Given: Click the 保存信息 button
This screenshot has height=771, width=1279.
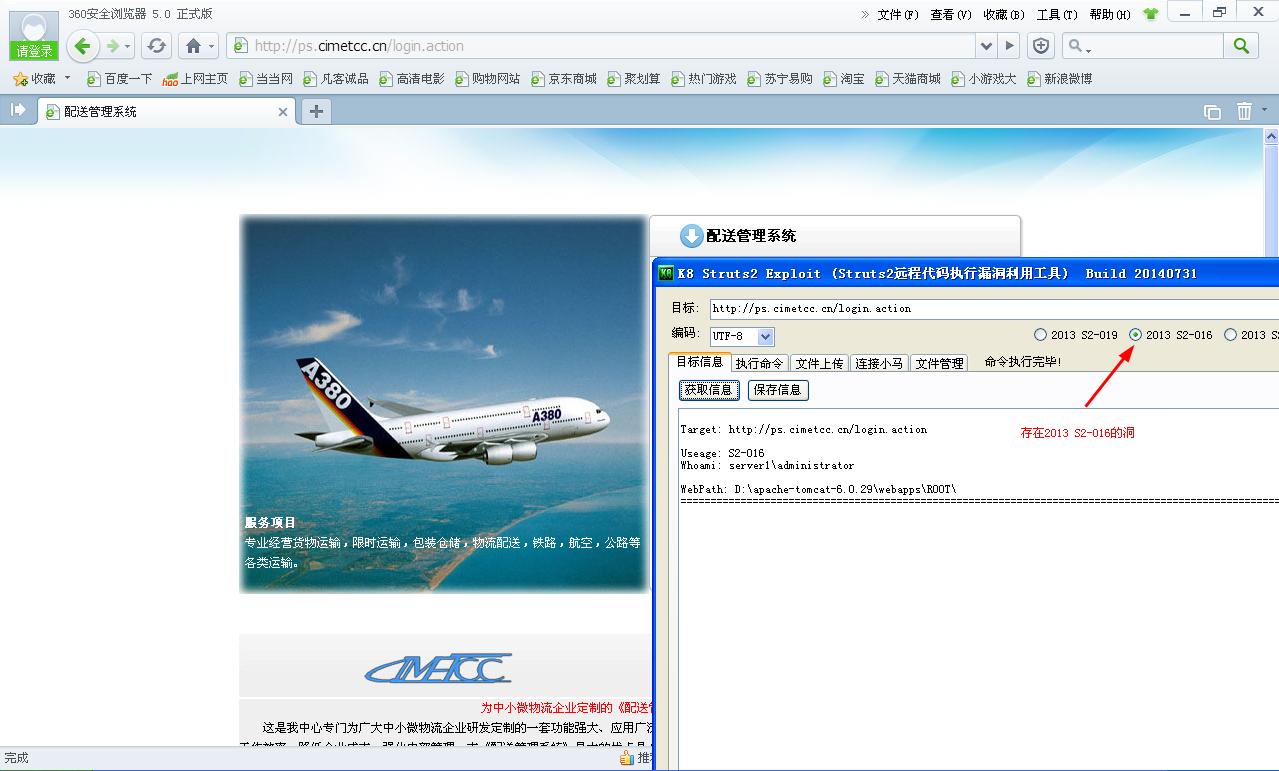Looking at the screenshot, I should [x=778, y=390].
